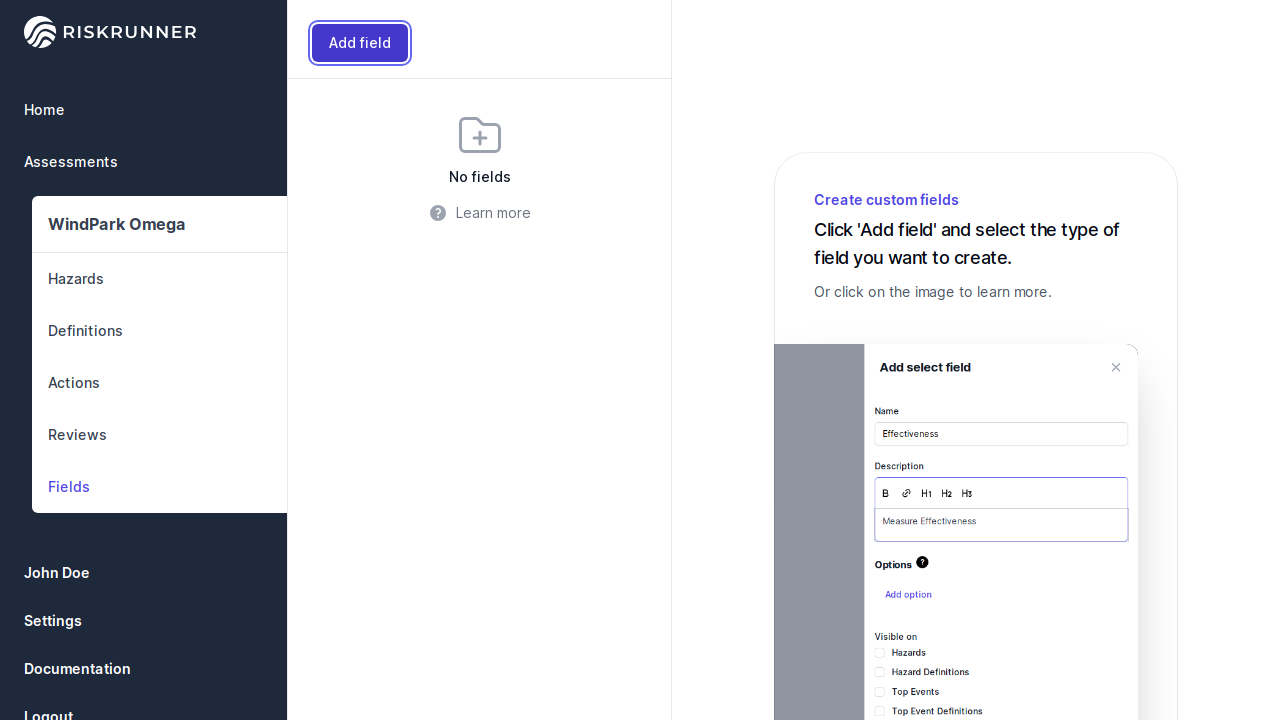Open the Learn more link

[x=493, y=213]
